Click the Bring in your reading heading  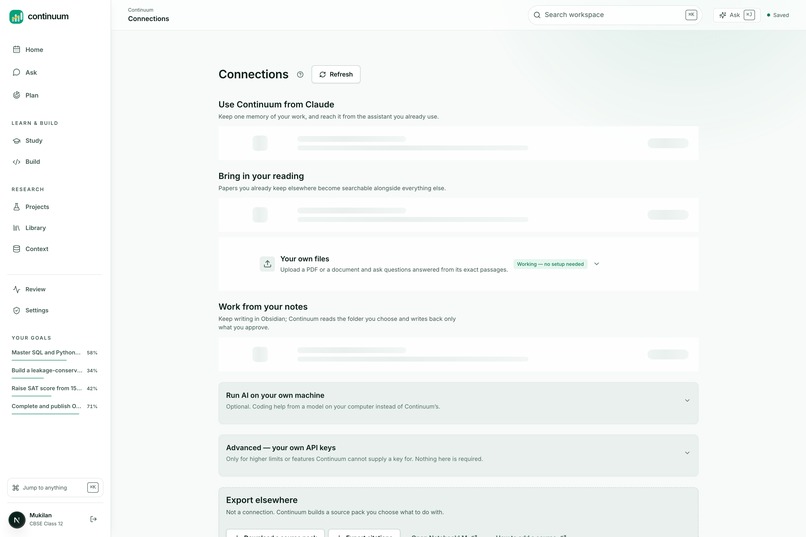261,176
